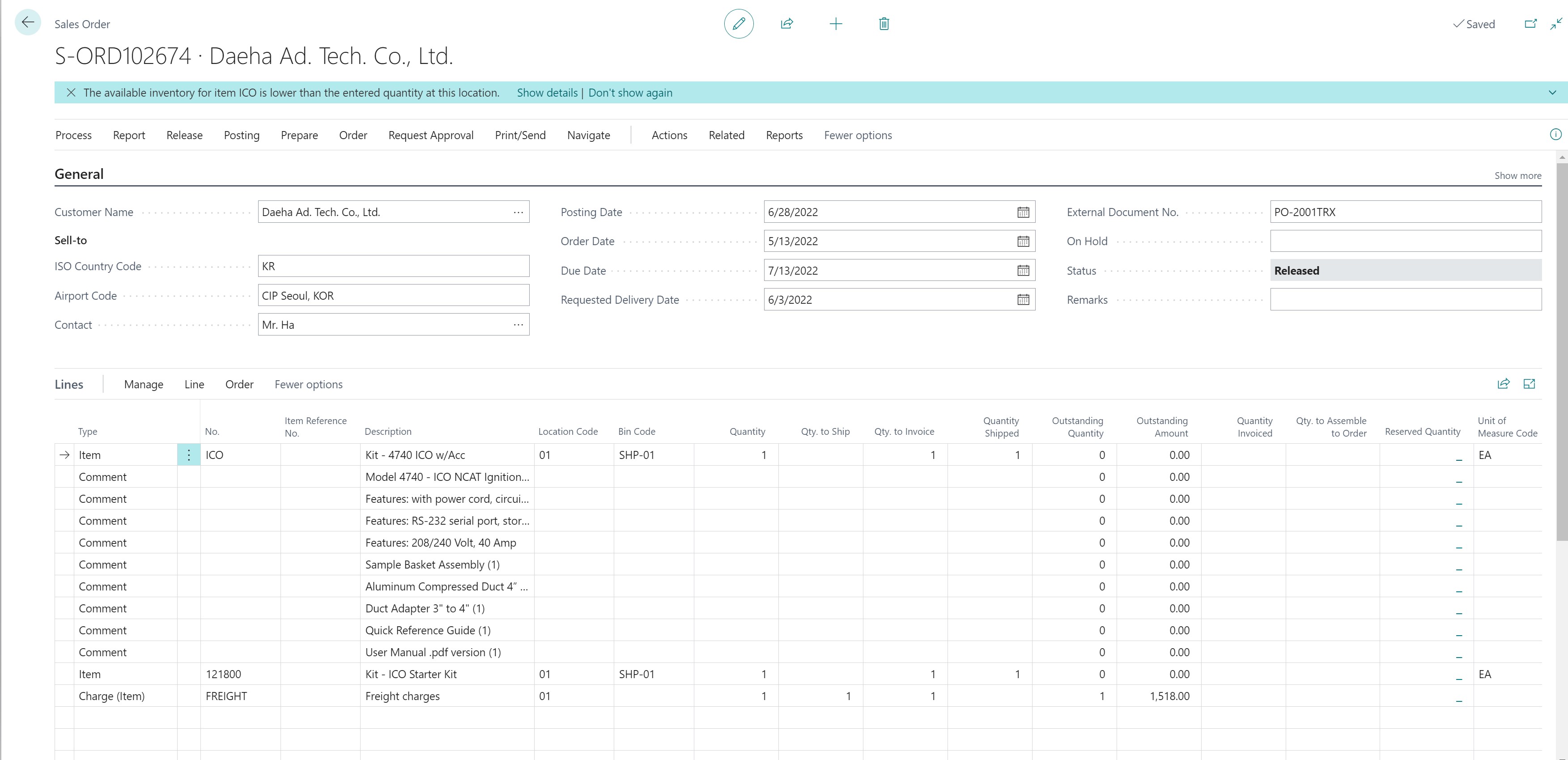Expand the notification bar chevron
Viewport: 1568px width, 760px height.
(x=1552, y=93)
